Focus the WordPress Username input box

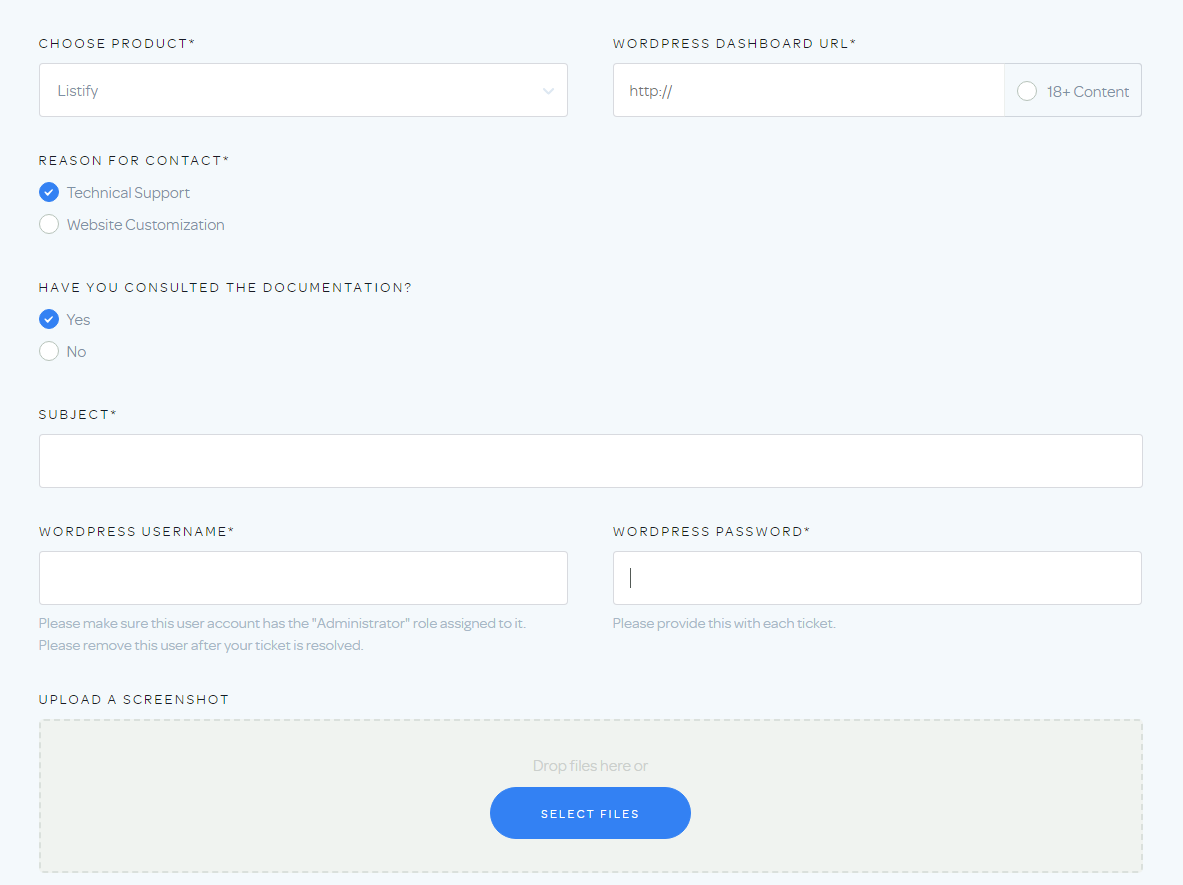pyautogui.click(x=303, y=578)
